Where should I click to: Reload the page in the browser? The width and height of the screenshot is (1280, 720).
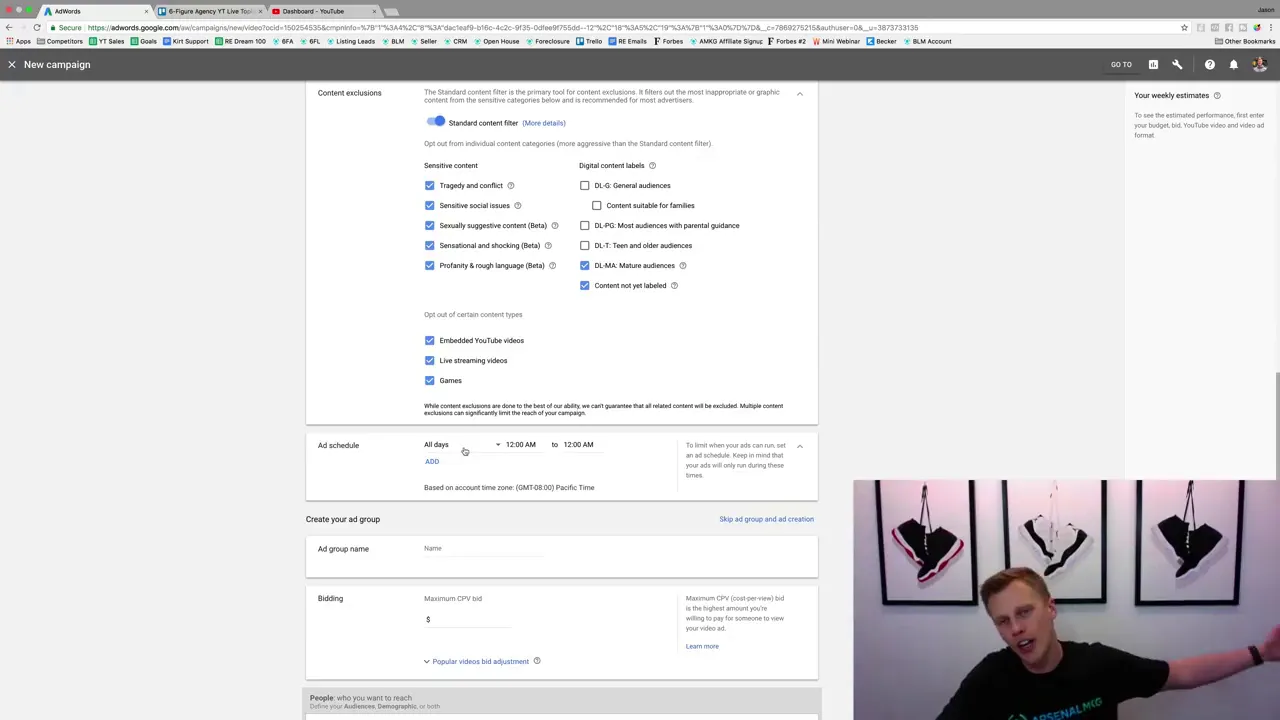[37, 27]
